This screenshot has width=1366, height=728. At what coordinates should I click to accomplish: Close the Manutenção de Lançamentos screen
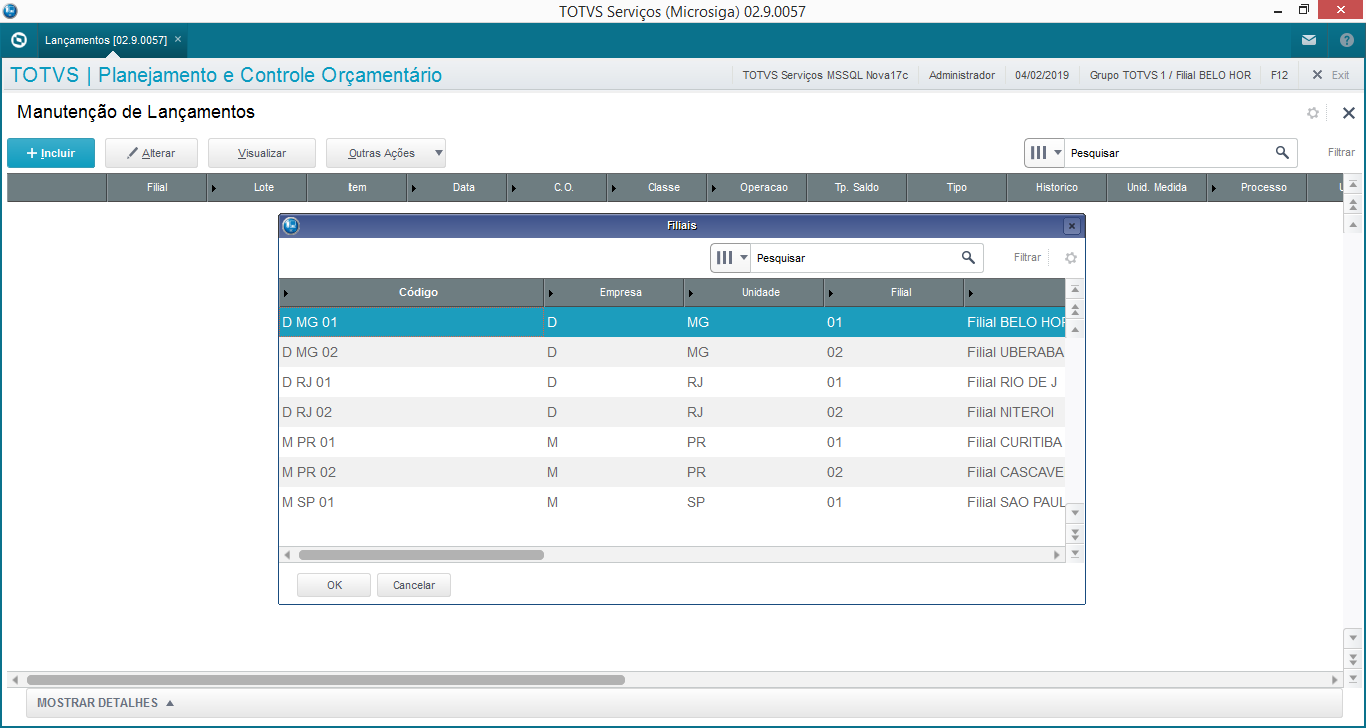click(1348, 113)
